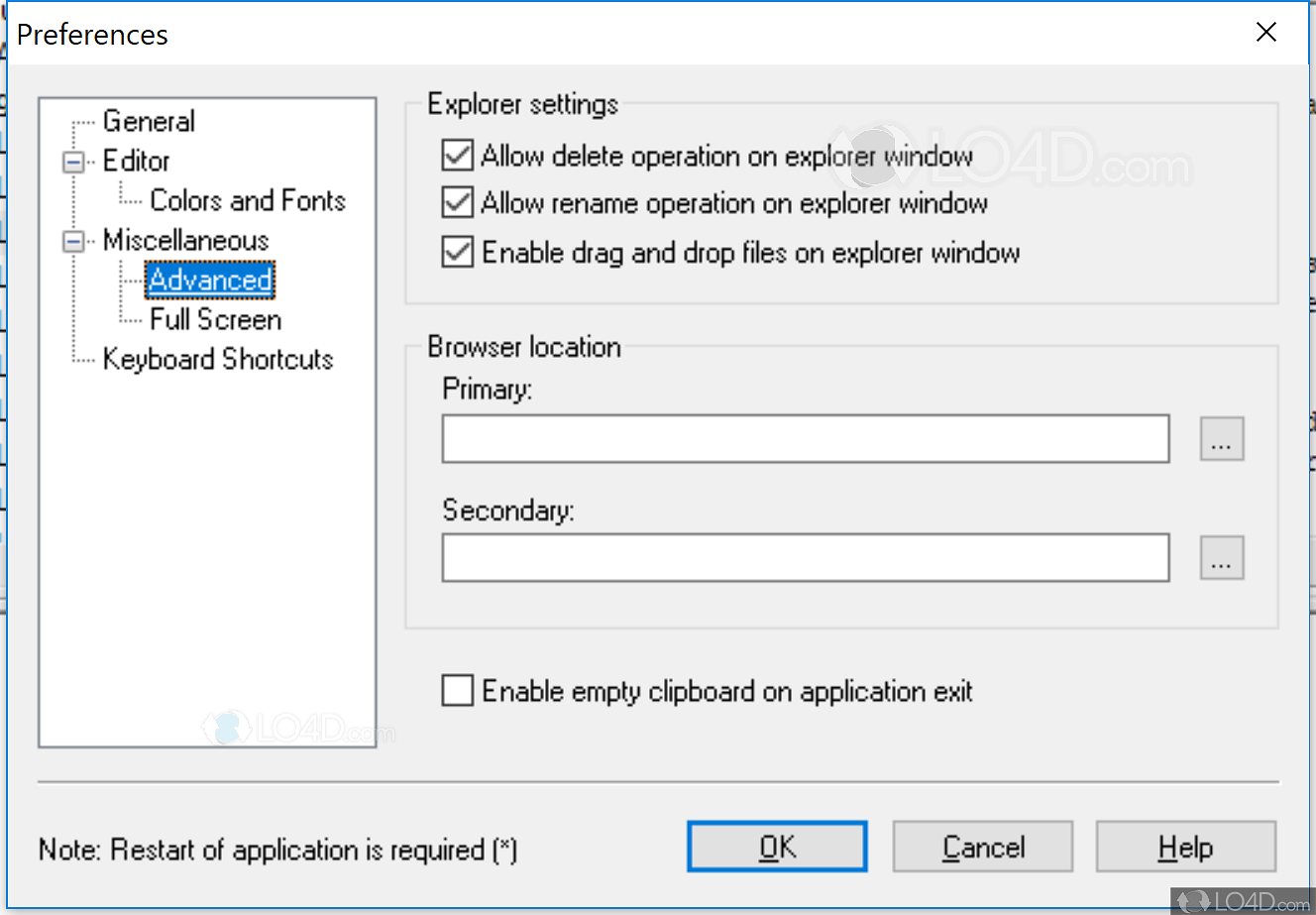Browse for the Primary browser location
The image size is (1316, 915).
pyautogui.click(x=1222, y=438)
